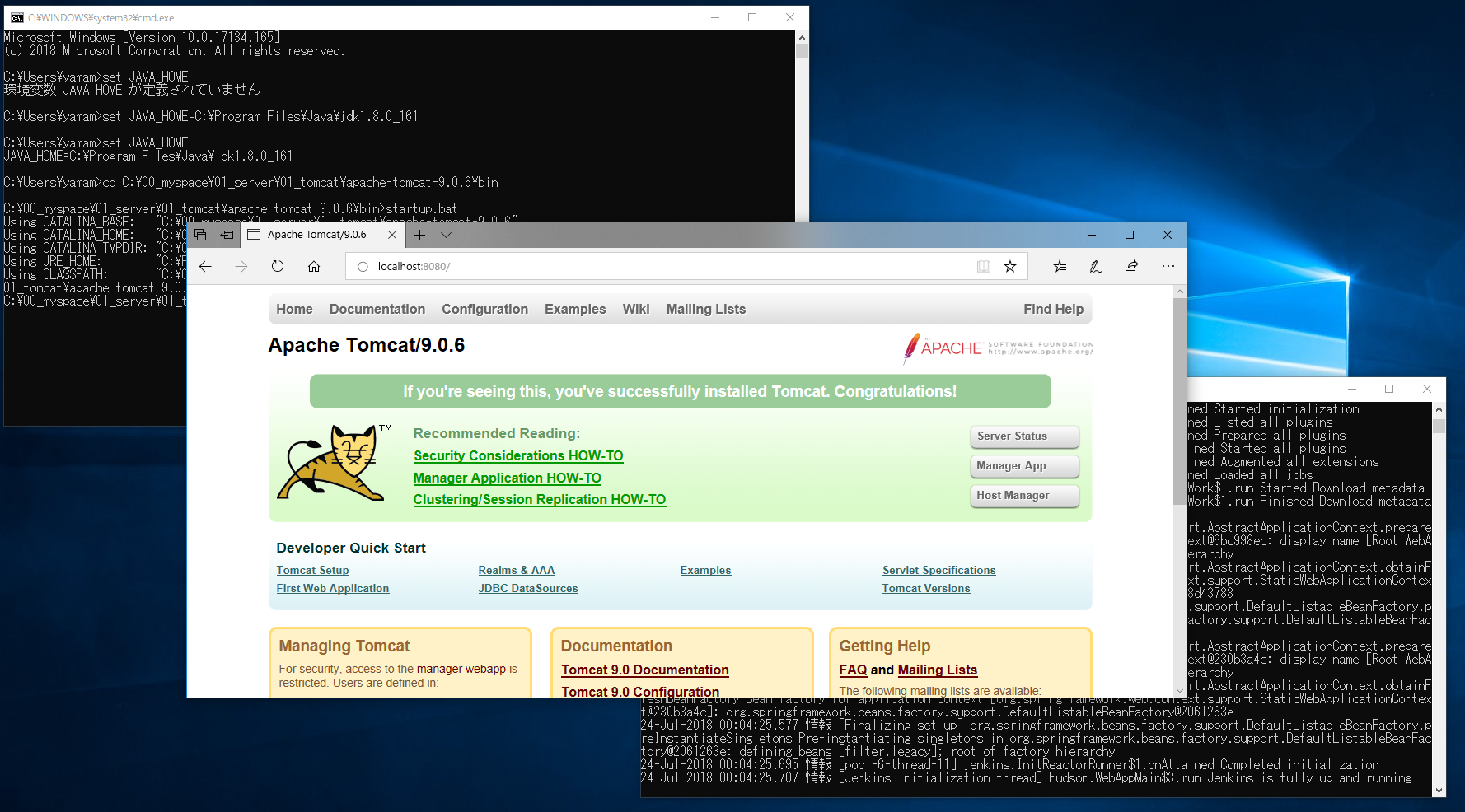Close the Apache Tomcat/9.0.6 tab
This screenshot has height=812, width=1465.
pos(392,235)
